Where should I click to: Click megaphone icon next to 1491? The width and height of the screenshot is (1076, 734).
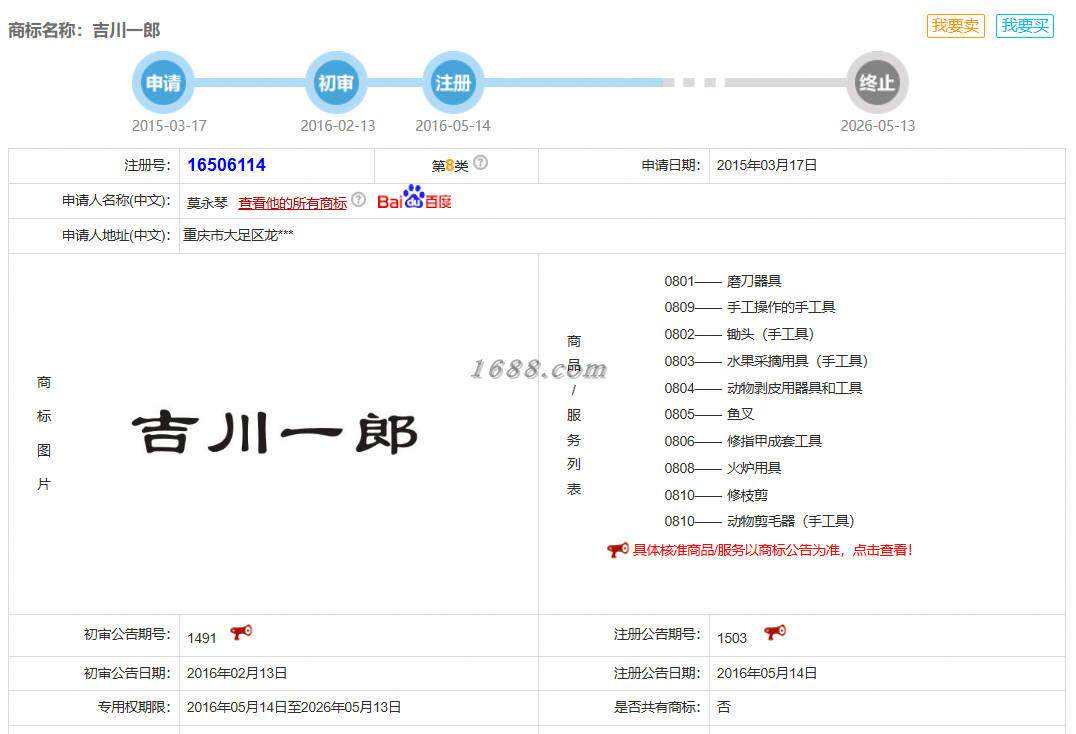[241, 632]
